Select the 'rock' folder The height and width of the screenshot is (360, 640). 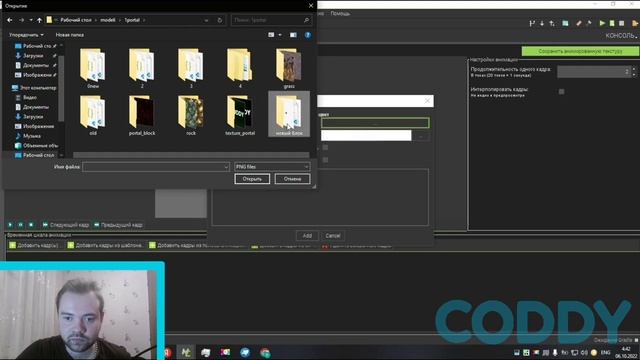pos(191,115)
